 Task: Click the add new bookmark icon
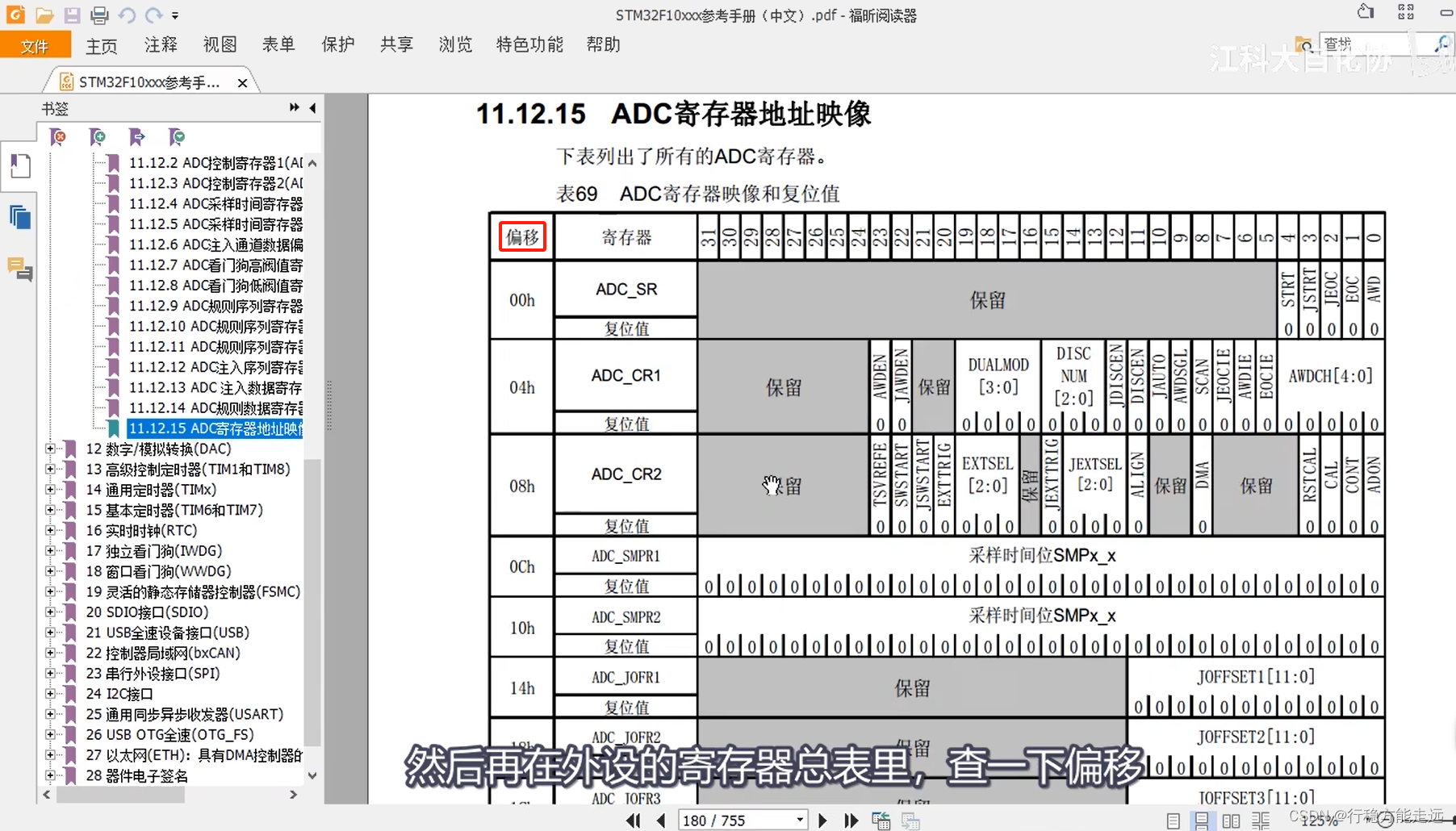(98, 137)
